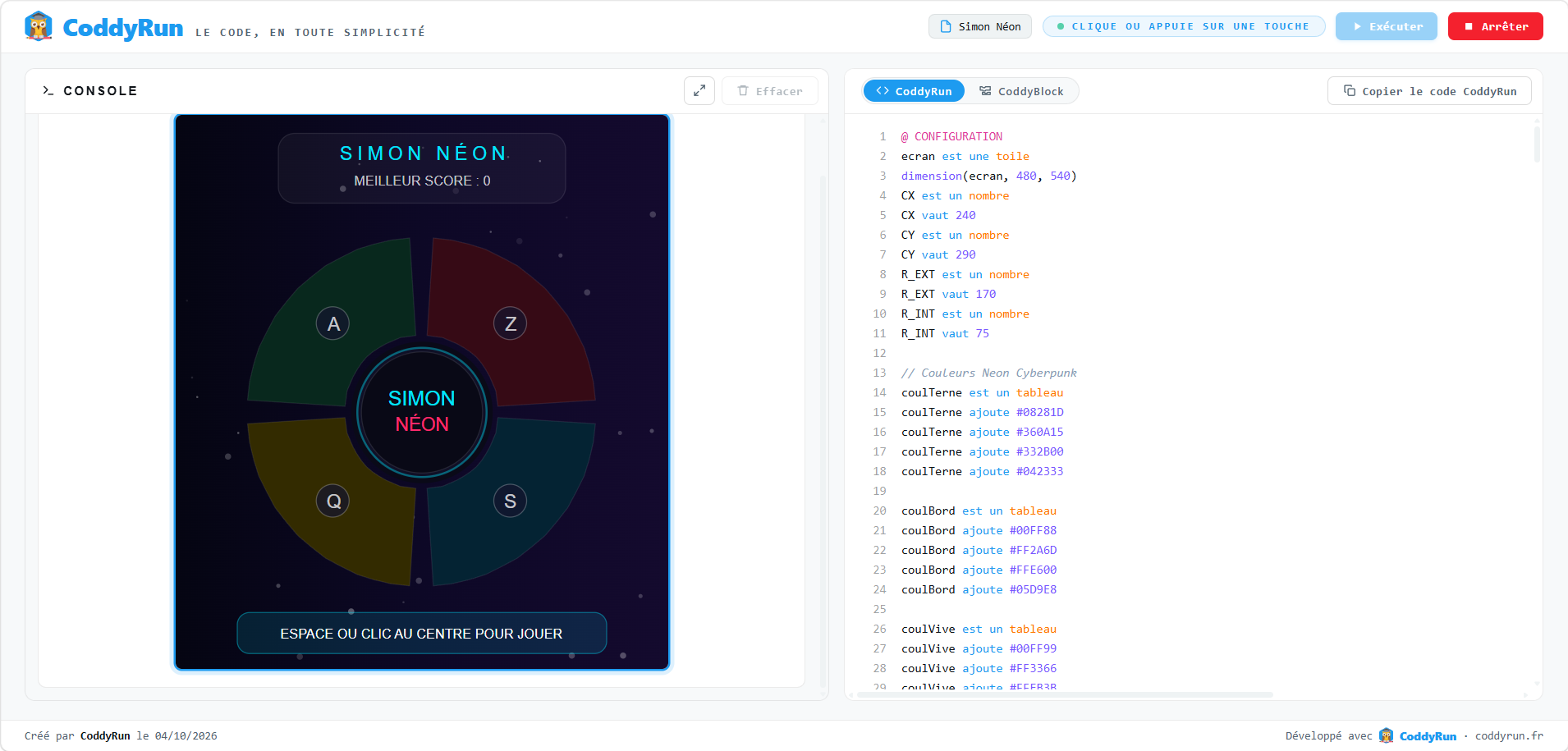Click the console panel prompt icon
The height and width of the screenshot is (751, 1568).
point(48,91)
